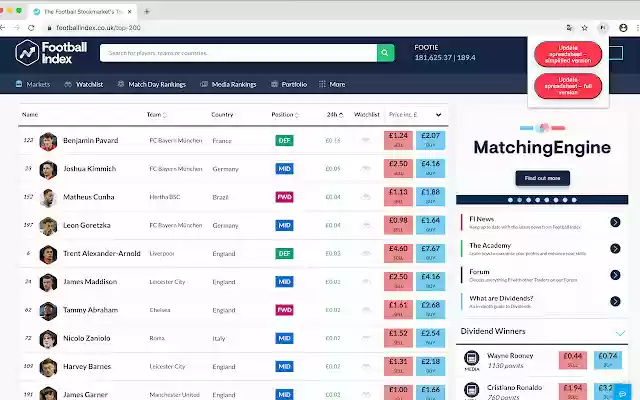Add Trent Alexander-Arnold to watchlist
This screenshot has width=640, height=400.
point(366,253)
